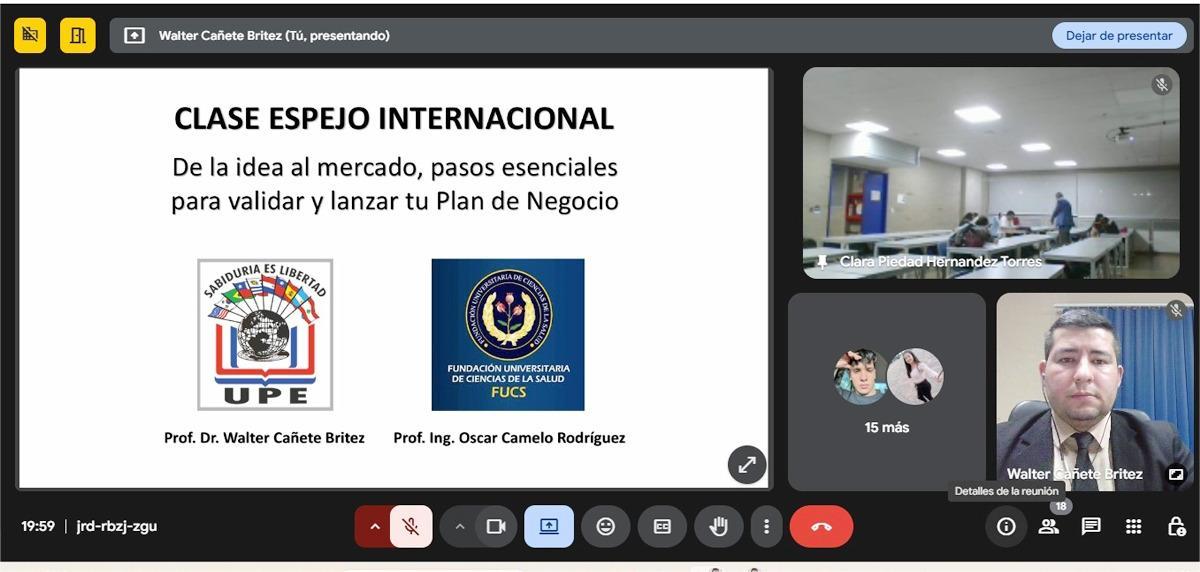Toggle the camera off
This screenshot has width=1200, height=572.
[x=496, y=527]
